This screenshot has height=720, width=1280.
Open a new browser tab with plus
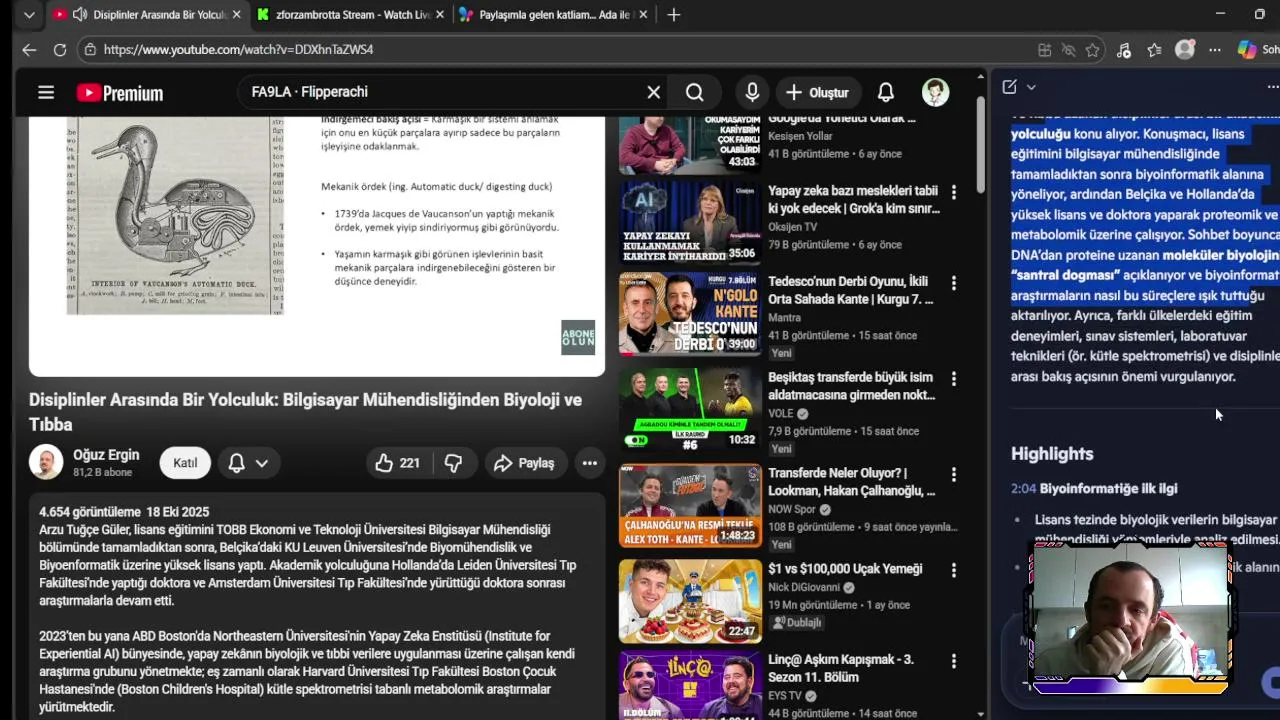click(x=674, y=15)
